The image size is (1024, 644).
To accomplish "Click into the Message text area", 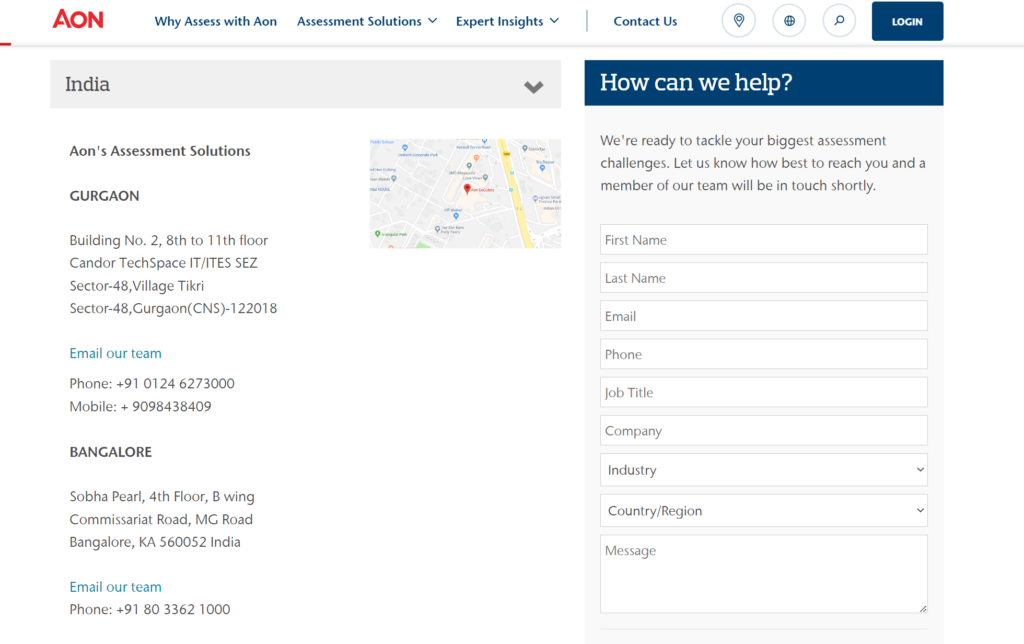I will [763, 574].
